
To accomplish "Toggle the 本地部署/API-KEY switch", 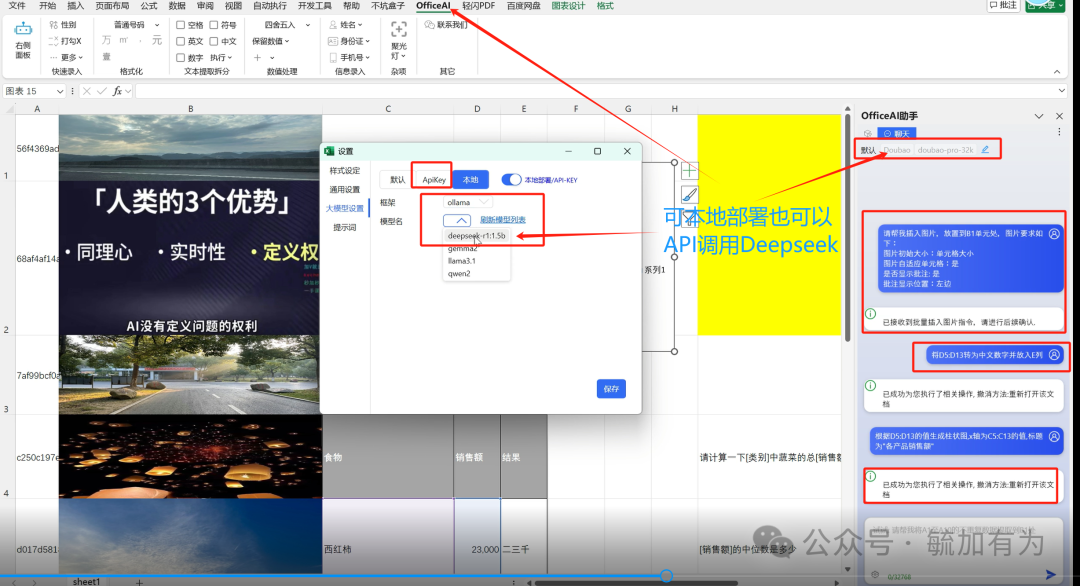I will point(511,180).
